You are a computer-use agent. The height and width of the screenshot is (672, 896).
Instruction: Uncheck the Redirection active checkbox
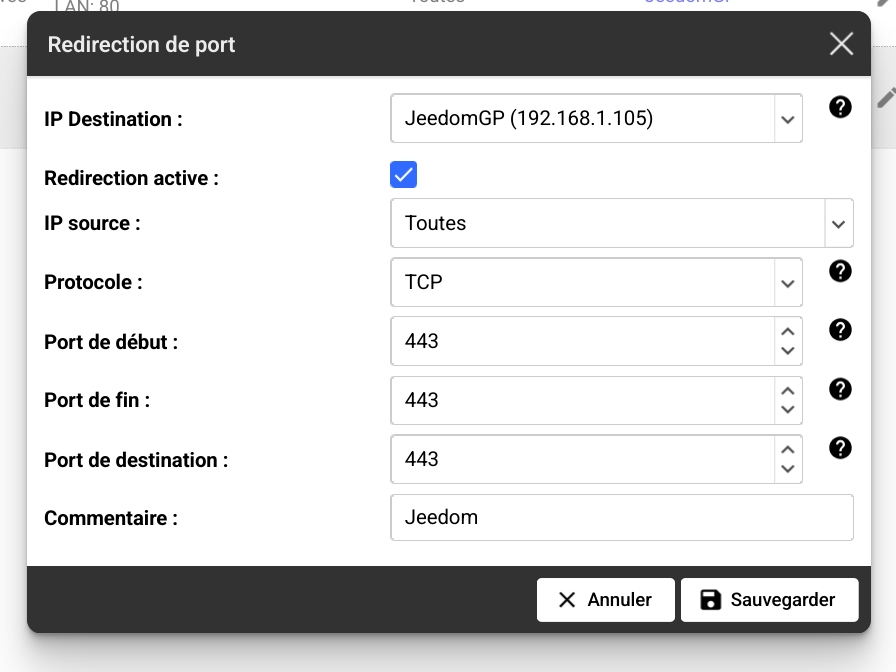click(x=403, y=174)
